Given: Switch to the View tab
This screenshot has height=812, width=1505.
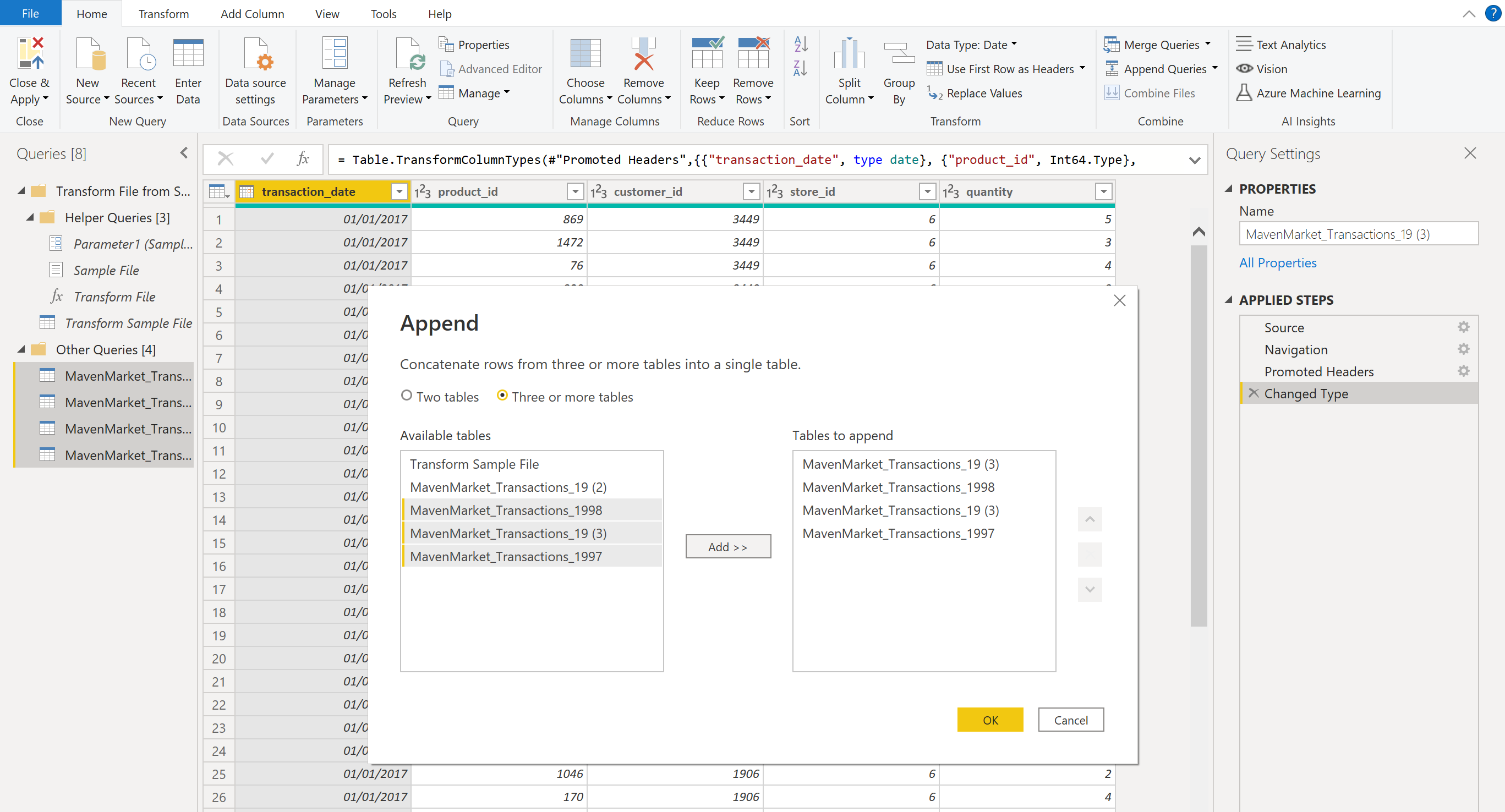Looking at the screenshot, I should (327, 13).
